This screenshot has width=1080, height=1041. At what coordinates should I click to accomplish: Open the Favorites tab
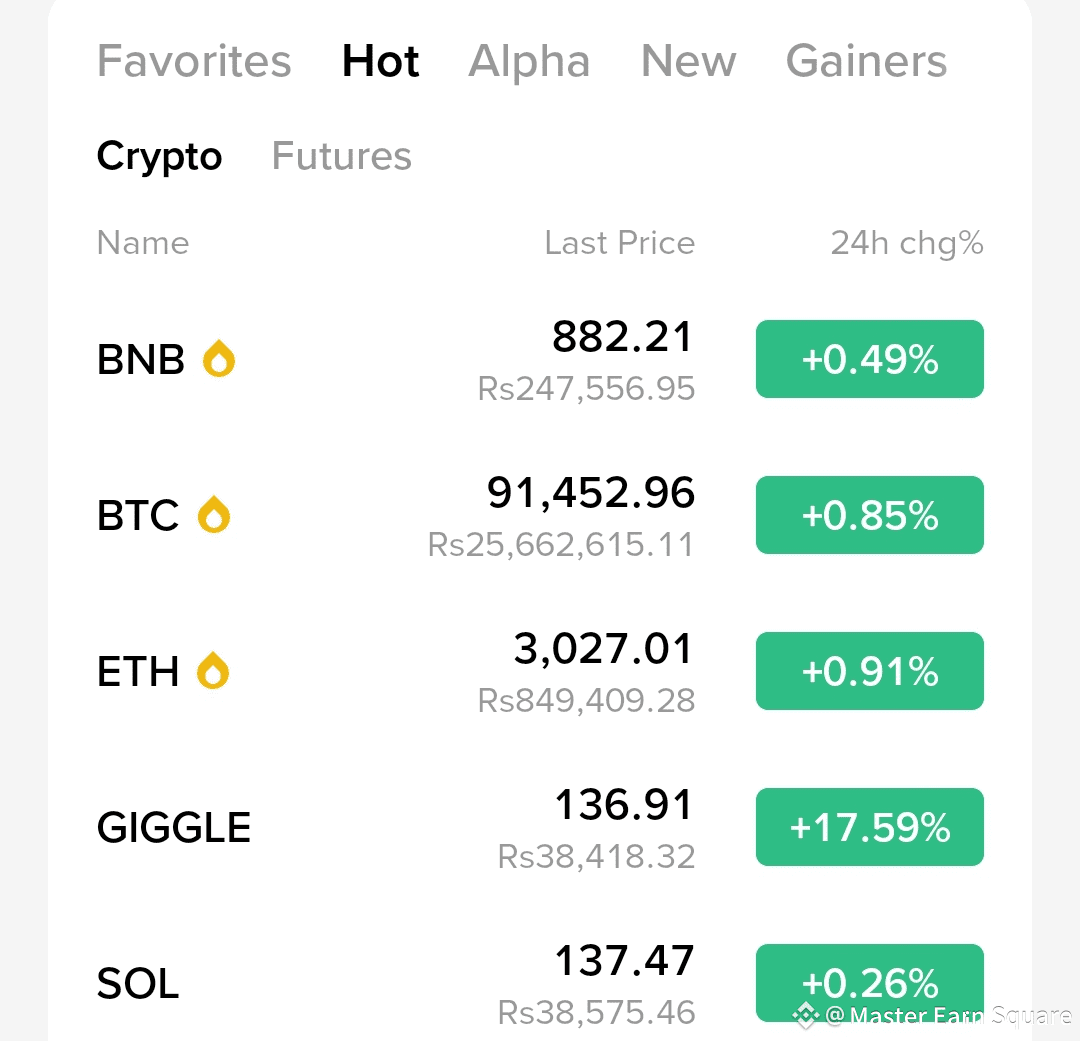coord(194,61)
